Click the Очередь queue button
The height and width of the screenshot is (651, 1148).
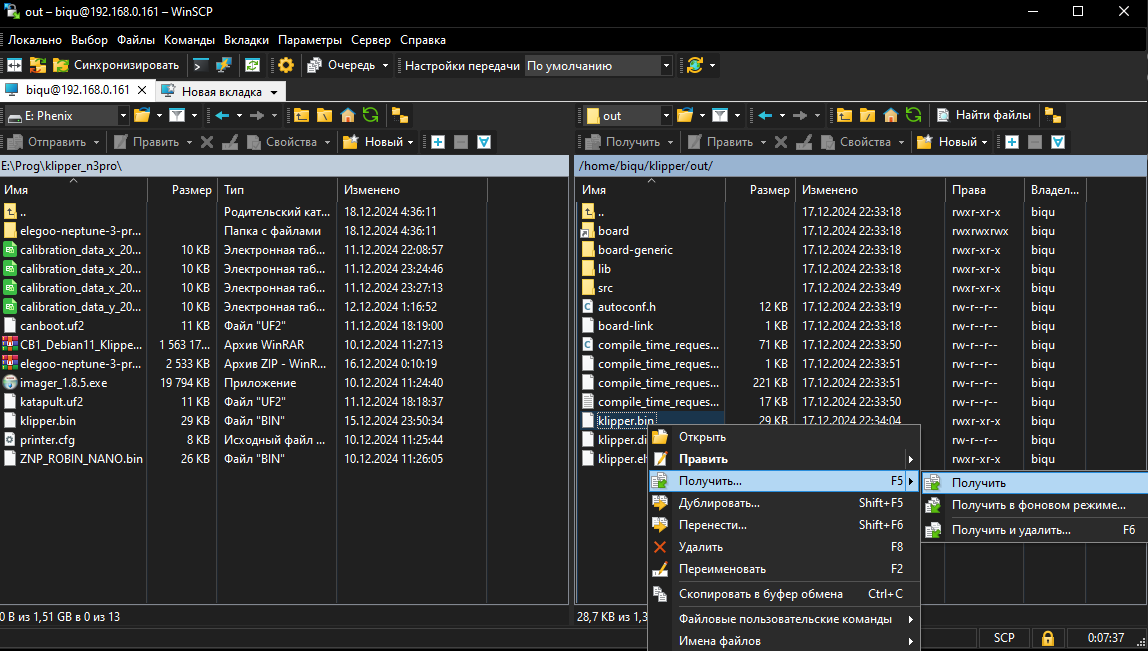[341, 65]
